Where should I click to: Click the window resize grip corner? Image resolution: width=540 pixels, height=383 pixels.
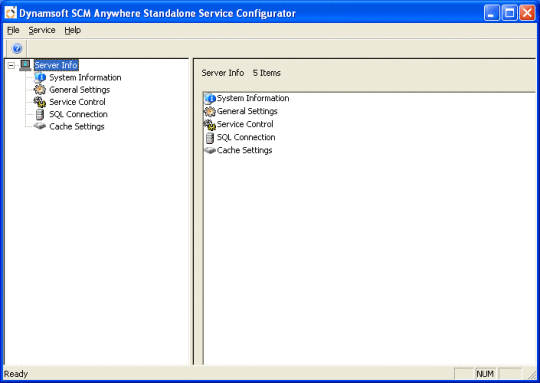[x=532, y=374]
